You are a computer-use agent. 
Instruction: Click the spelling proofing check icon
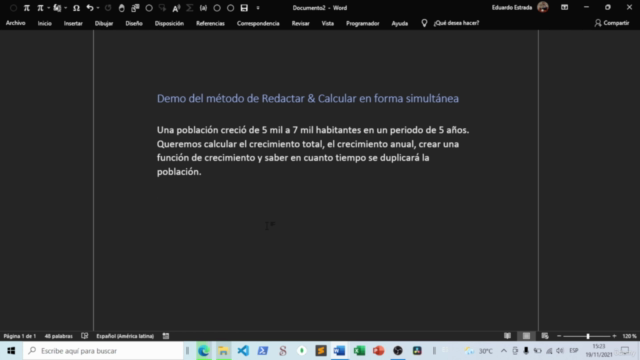(84, 336)
